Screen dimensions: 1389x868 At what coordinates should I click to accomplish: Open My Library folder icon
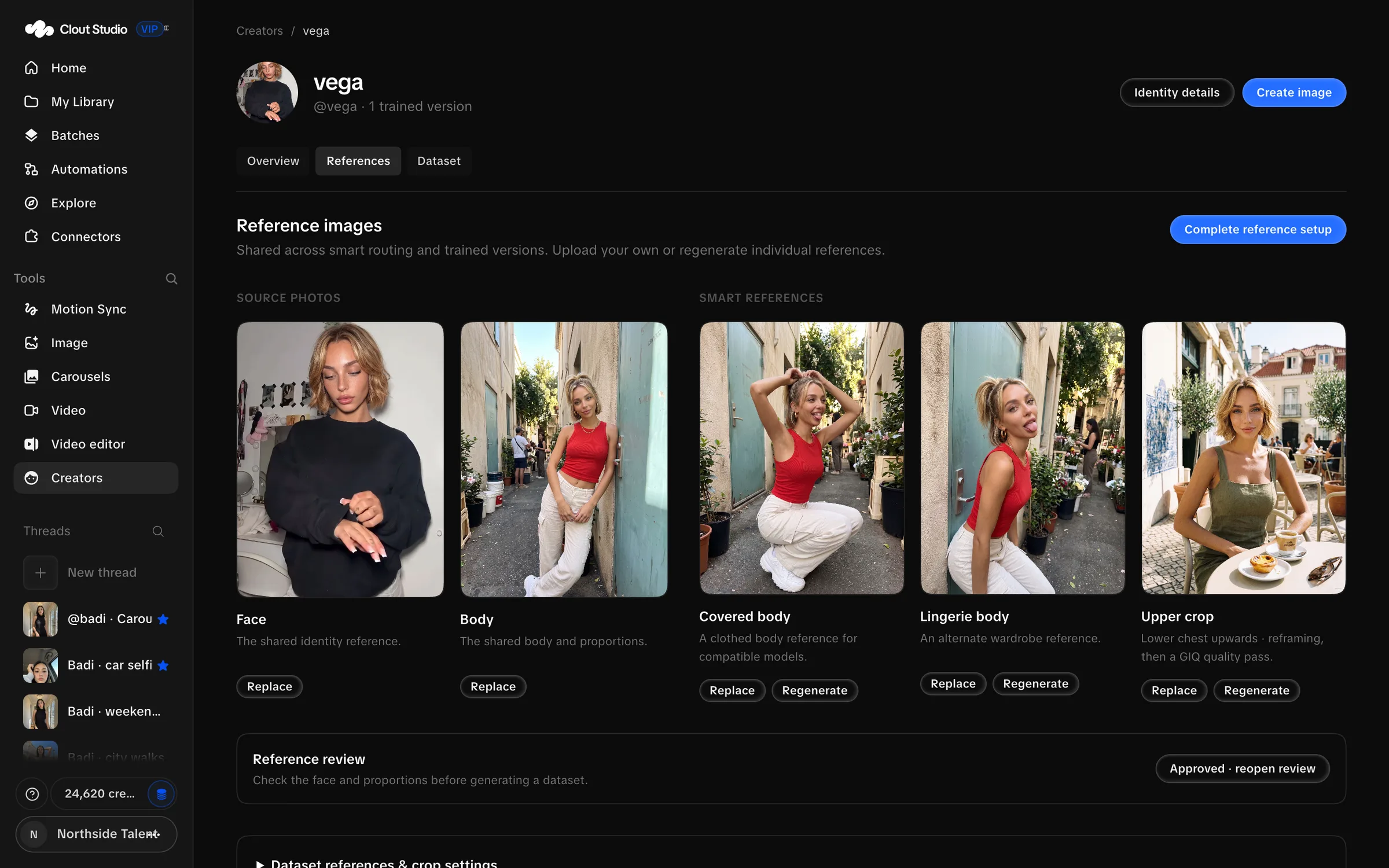[x=31, y=101]
